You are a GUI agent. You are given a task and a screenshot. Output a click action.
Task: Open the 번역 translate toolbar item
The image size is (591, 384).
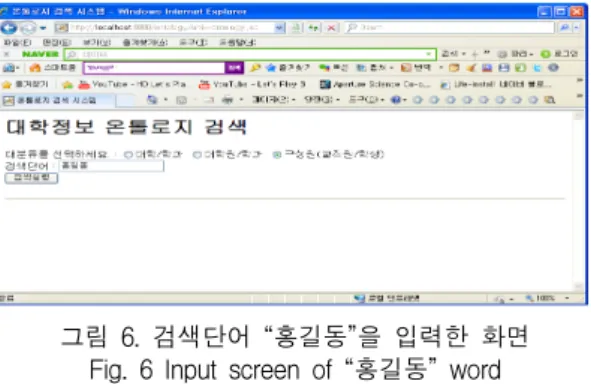(x=416, y=68)
